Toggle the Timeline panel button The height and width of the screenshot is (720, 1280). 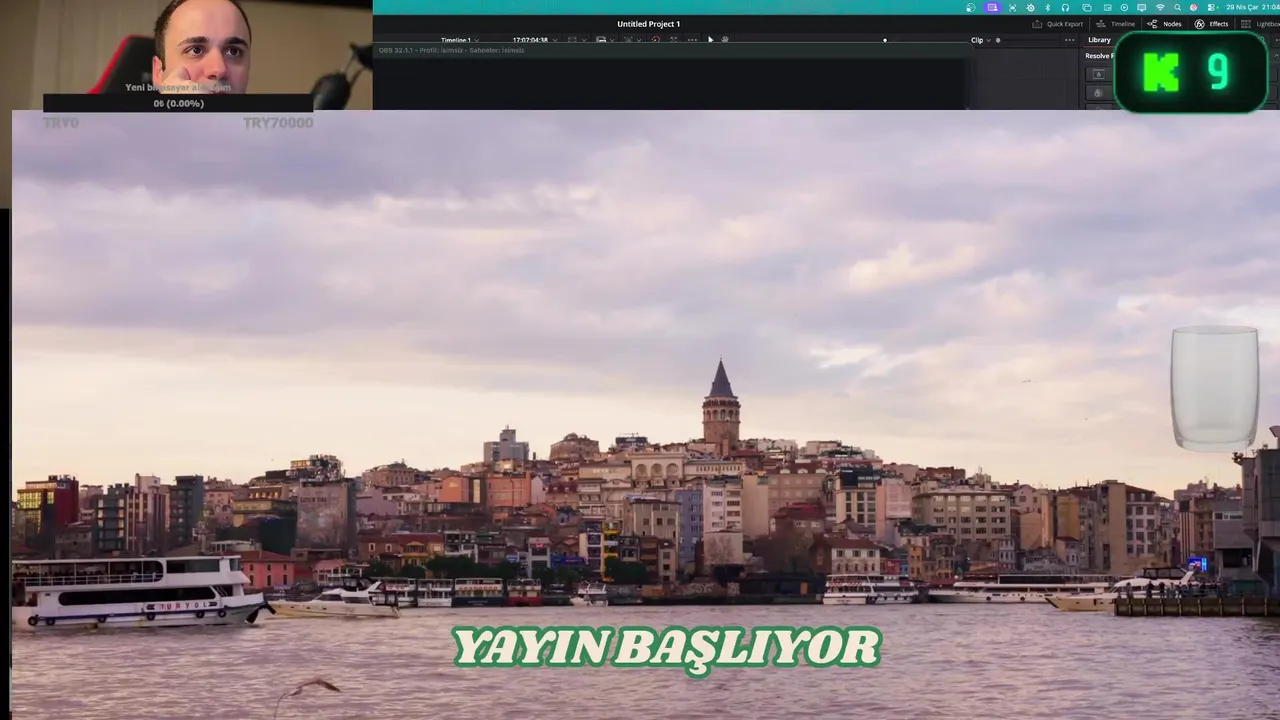1115,24
